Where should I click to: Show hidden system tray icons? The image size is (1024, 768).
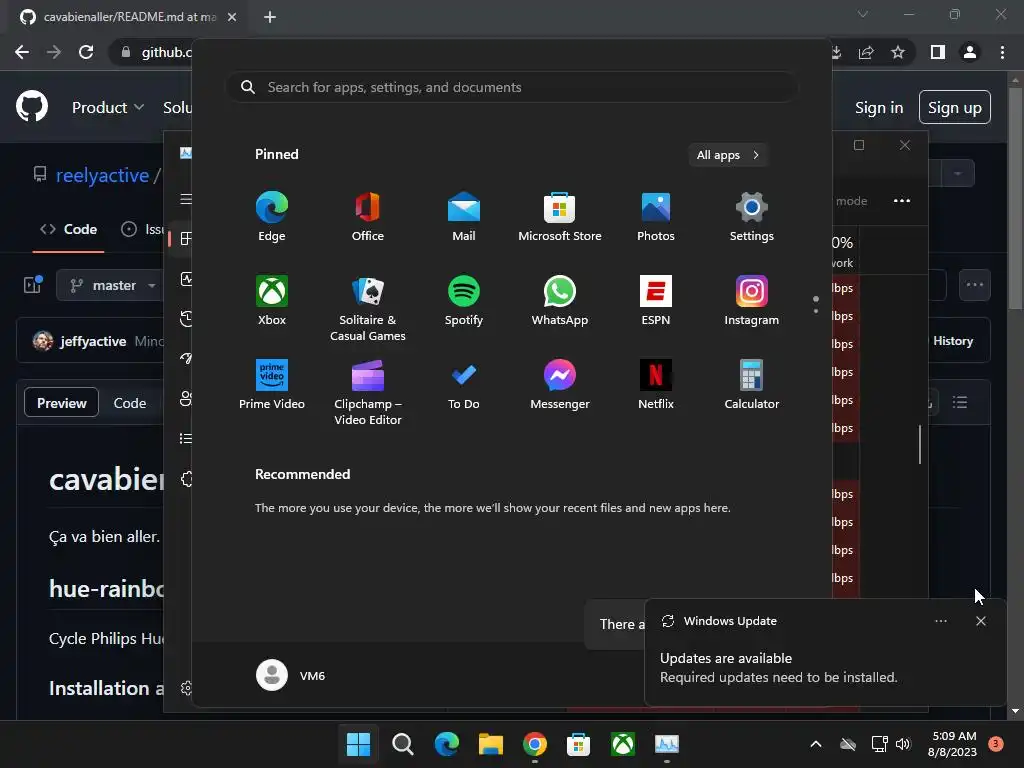click(816, 744)
